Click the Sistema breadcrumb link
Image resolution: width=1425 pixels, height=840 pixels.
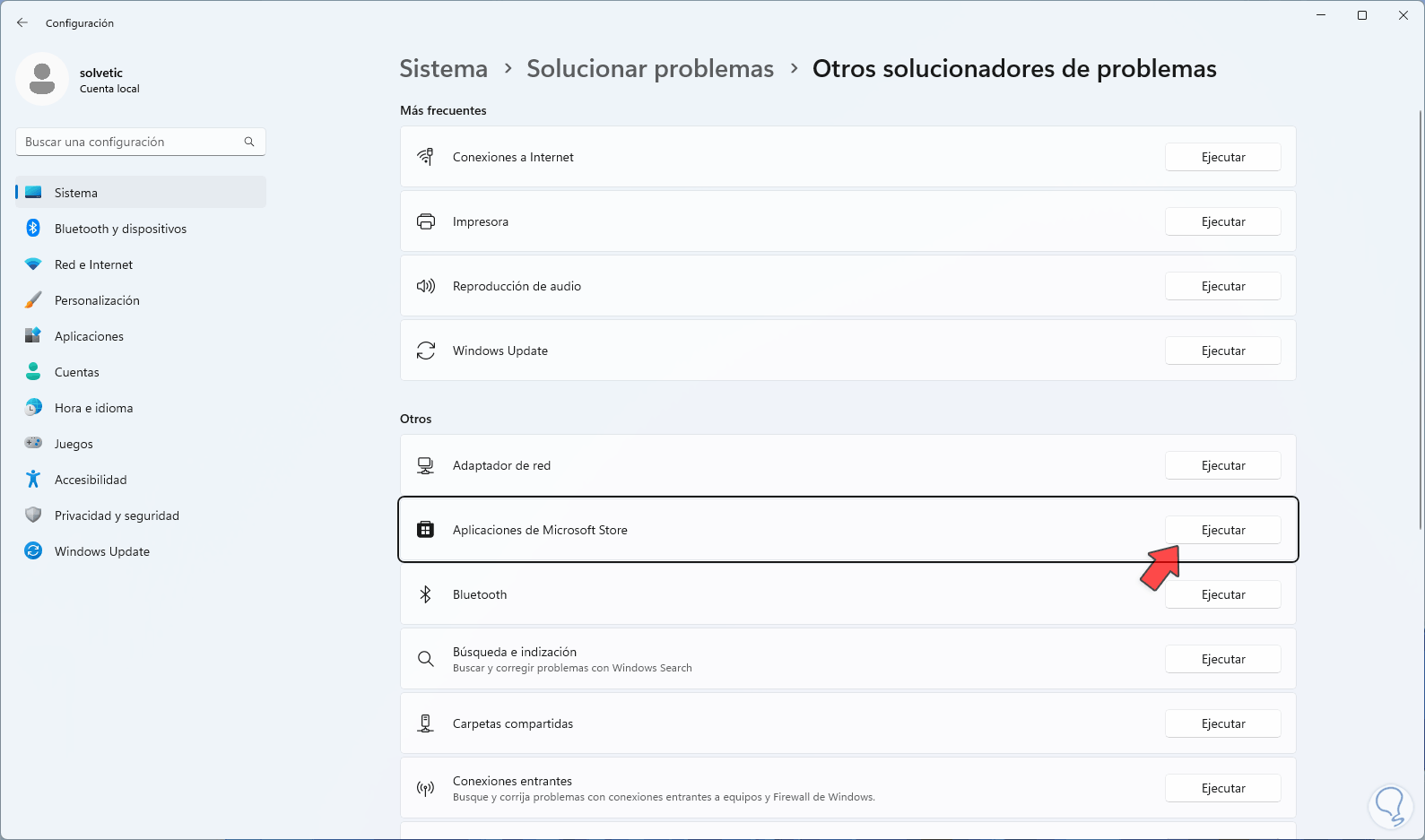(443, 69)
